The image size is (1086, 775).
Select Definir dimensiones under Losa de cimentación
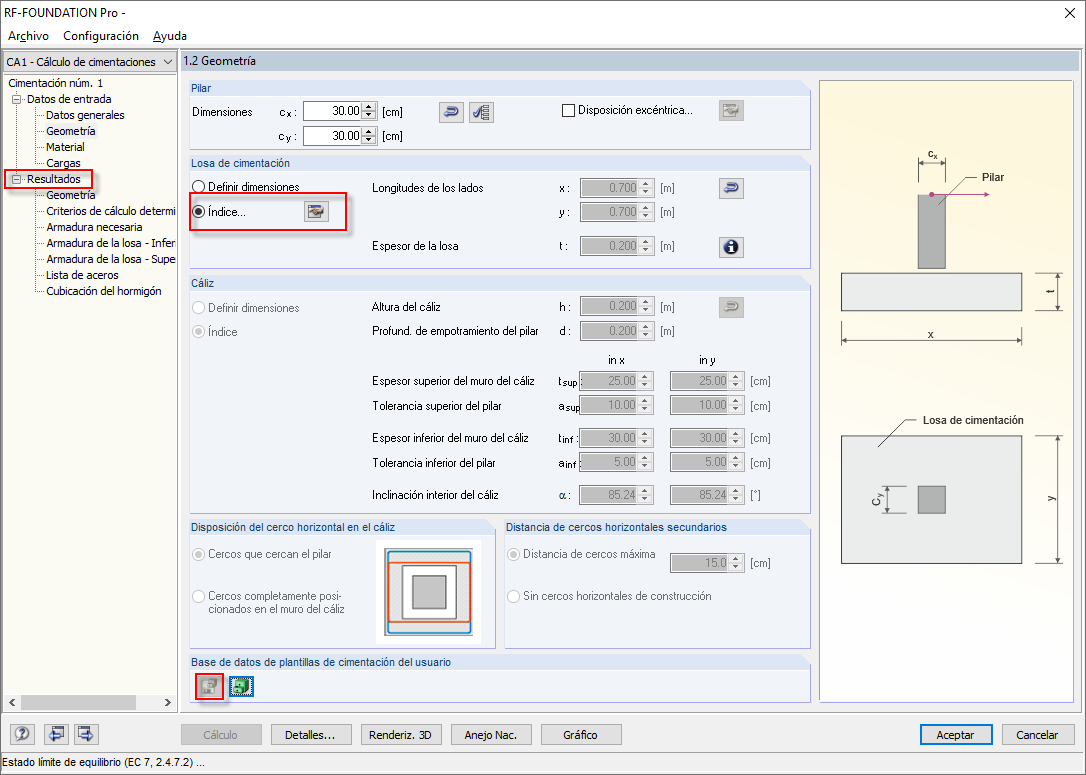[199, 187]
